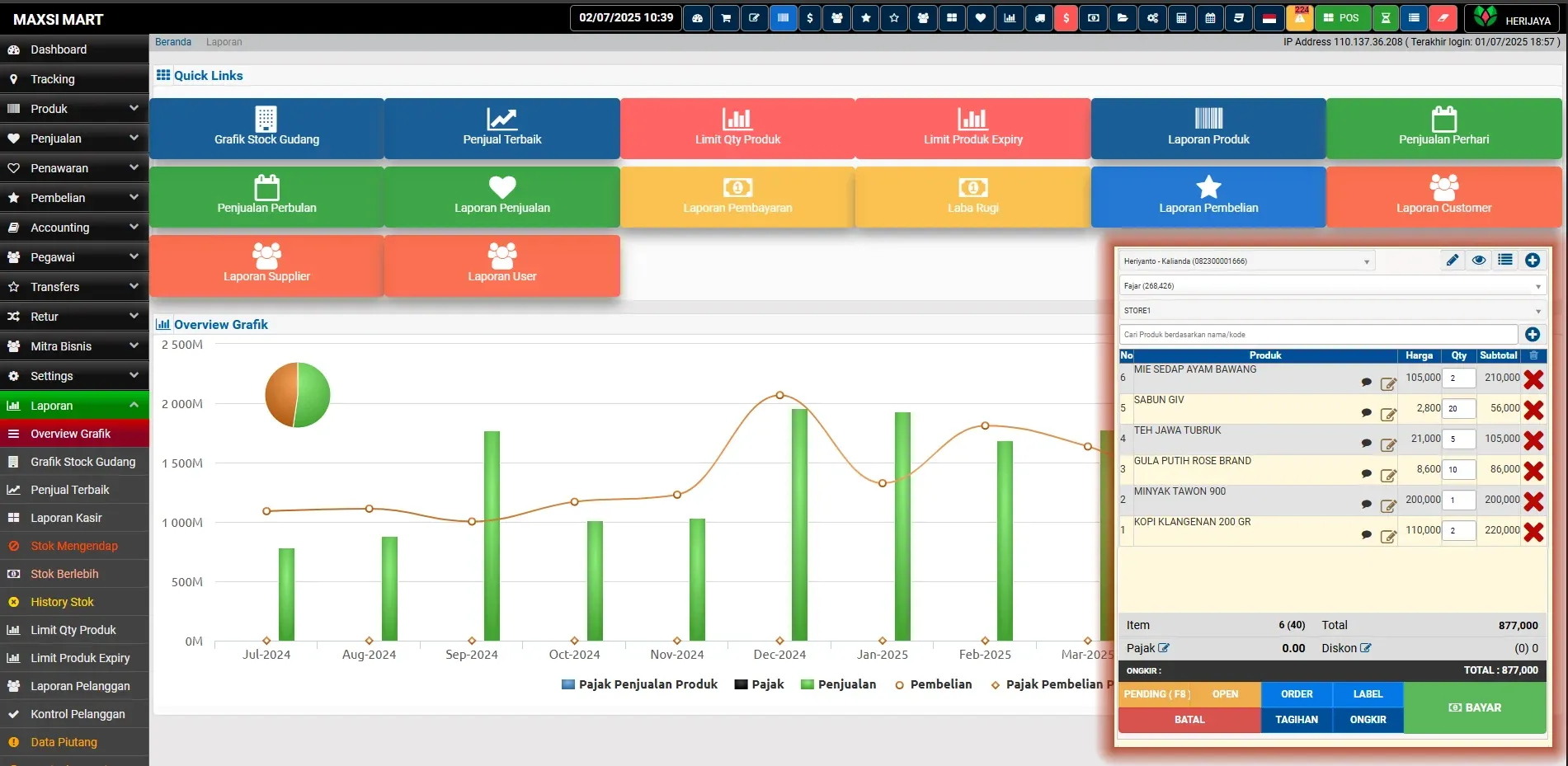Edit the Pajak value with pencil icon
This screenshot has width=1568, height=766.
click(x=1164, y=648)
